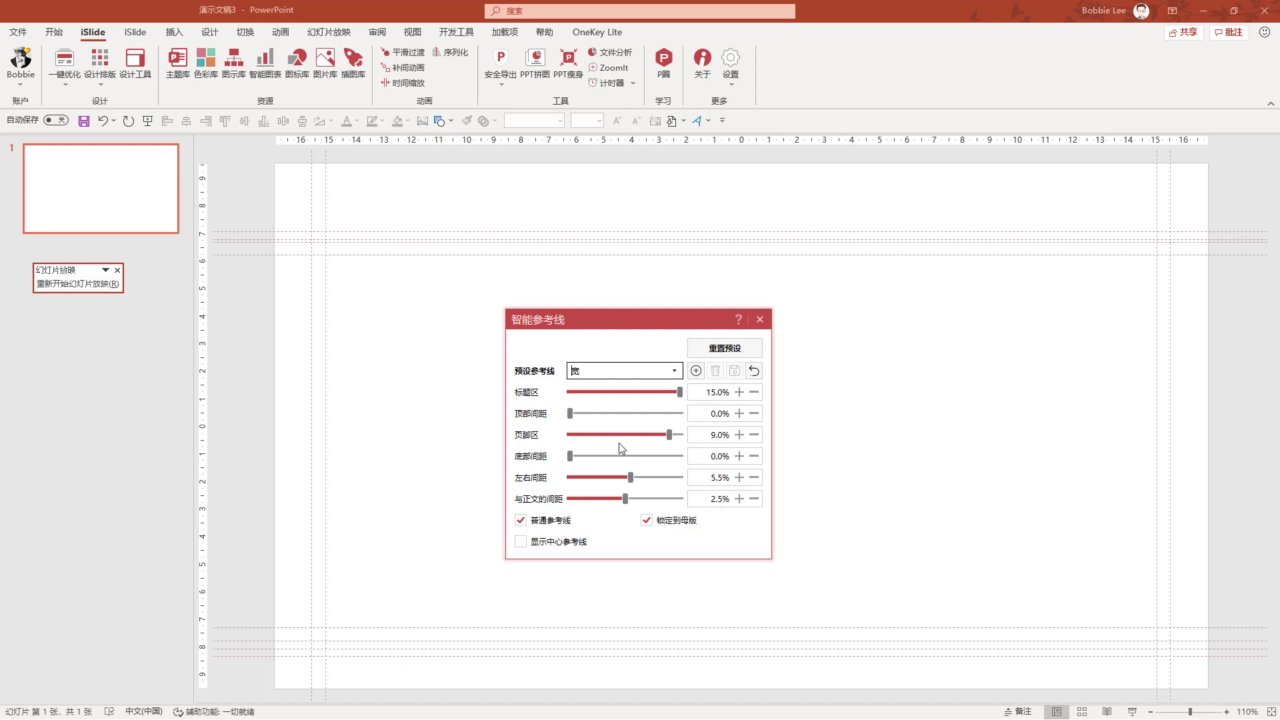Click the purple save icon in quick toolbar
1280x720 pixels.
[84, 121]
